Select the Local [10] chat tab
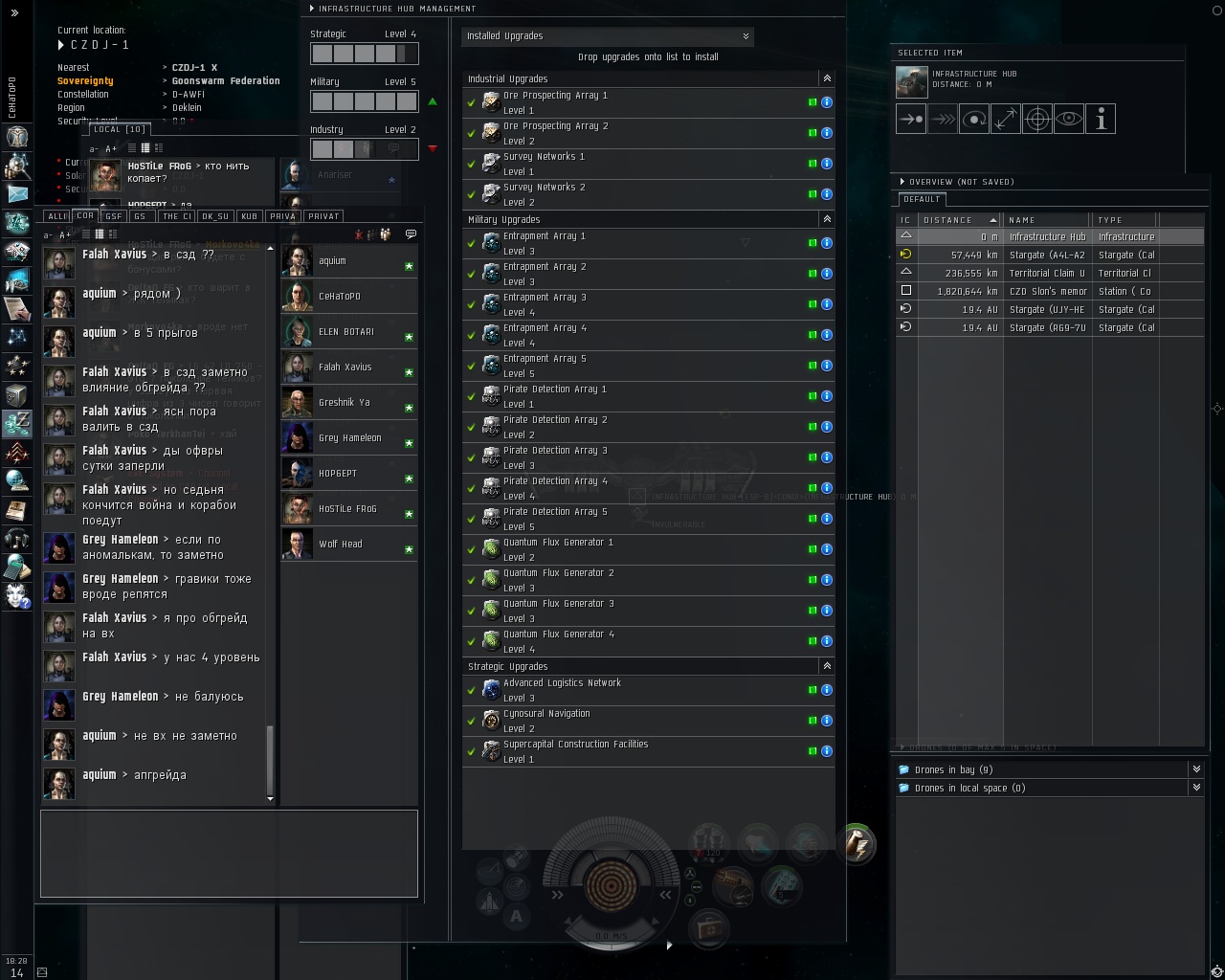This screenshot has height=980, width=1225. (120, 129)
